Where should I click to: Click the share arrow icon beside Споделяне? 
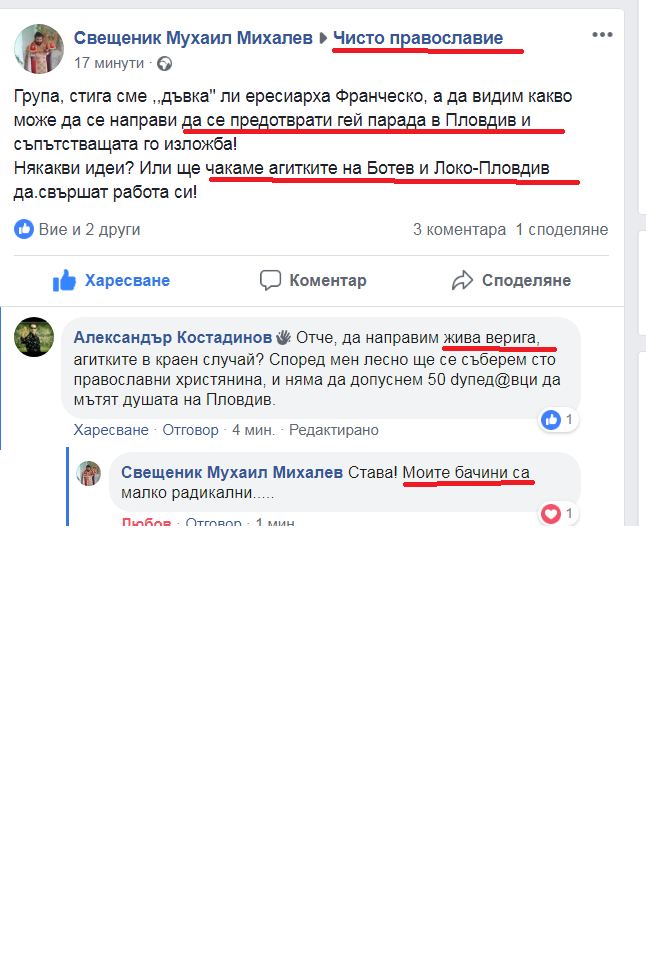click(462, 281)
